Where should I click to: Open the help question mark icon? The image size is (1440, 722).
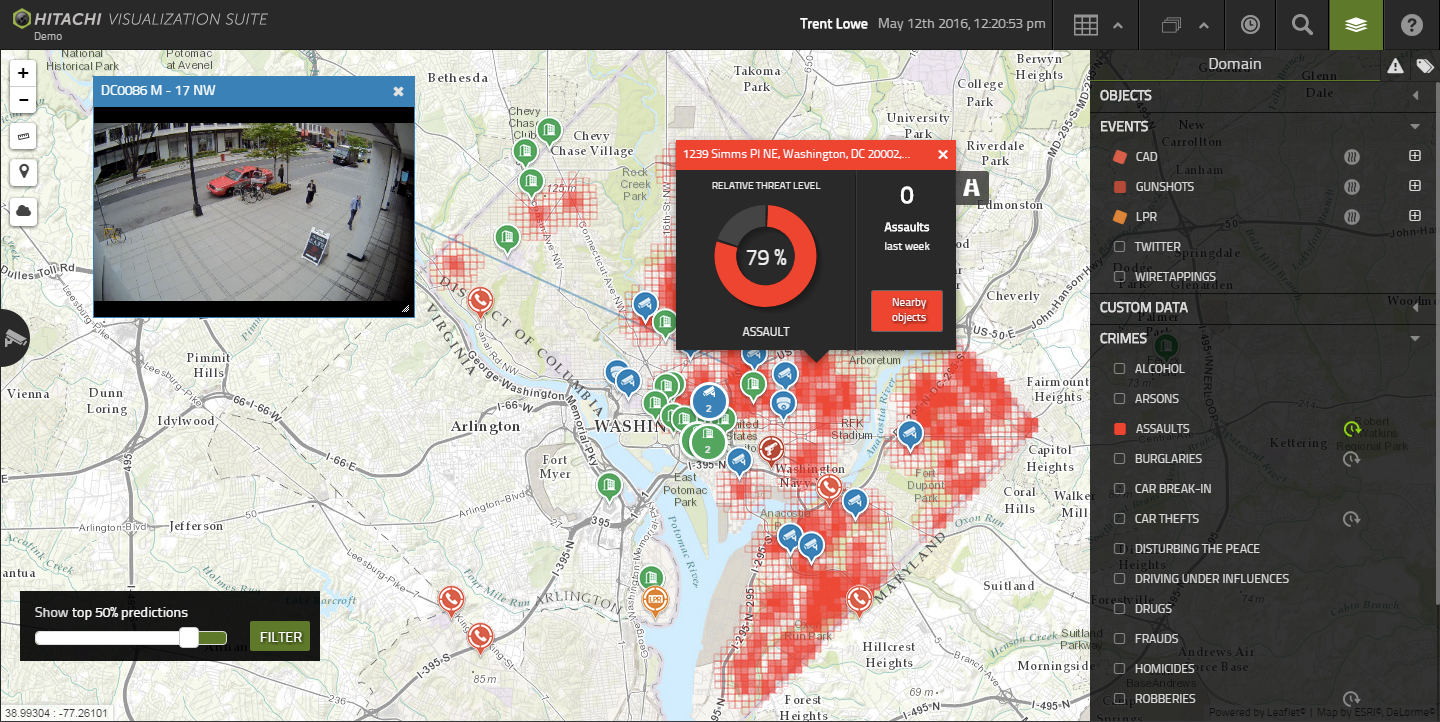[1411, 25]
